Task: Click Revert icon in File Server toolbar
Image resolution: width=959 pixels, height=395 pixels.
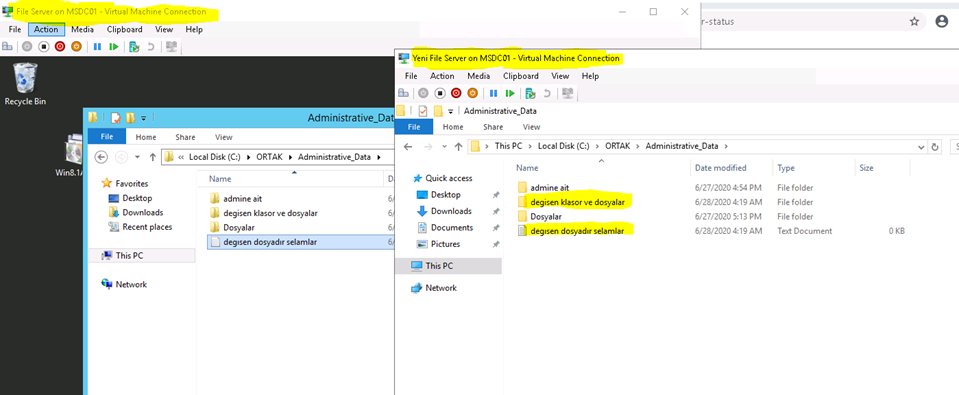Action: point(151,46)
